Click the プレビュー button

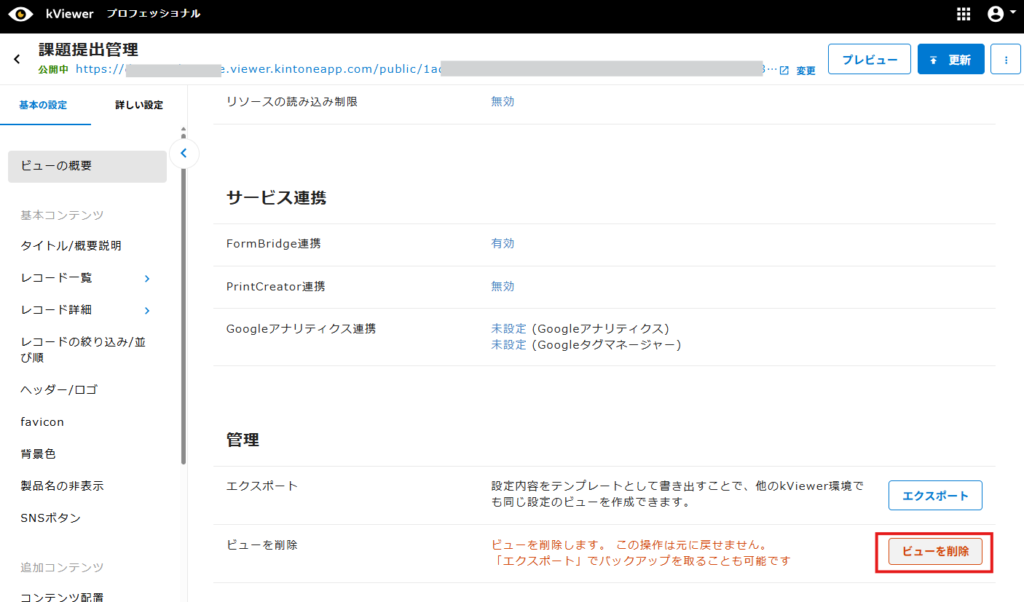click(x=869, y=59)
